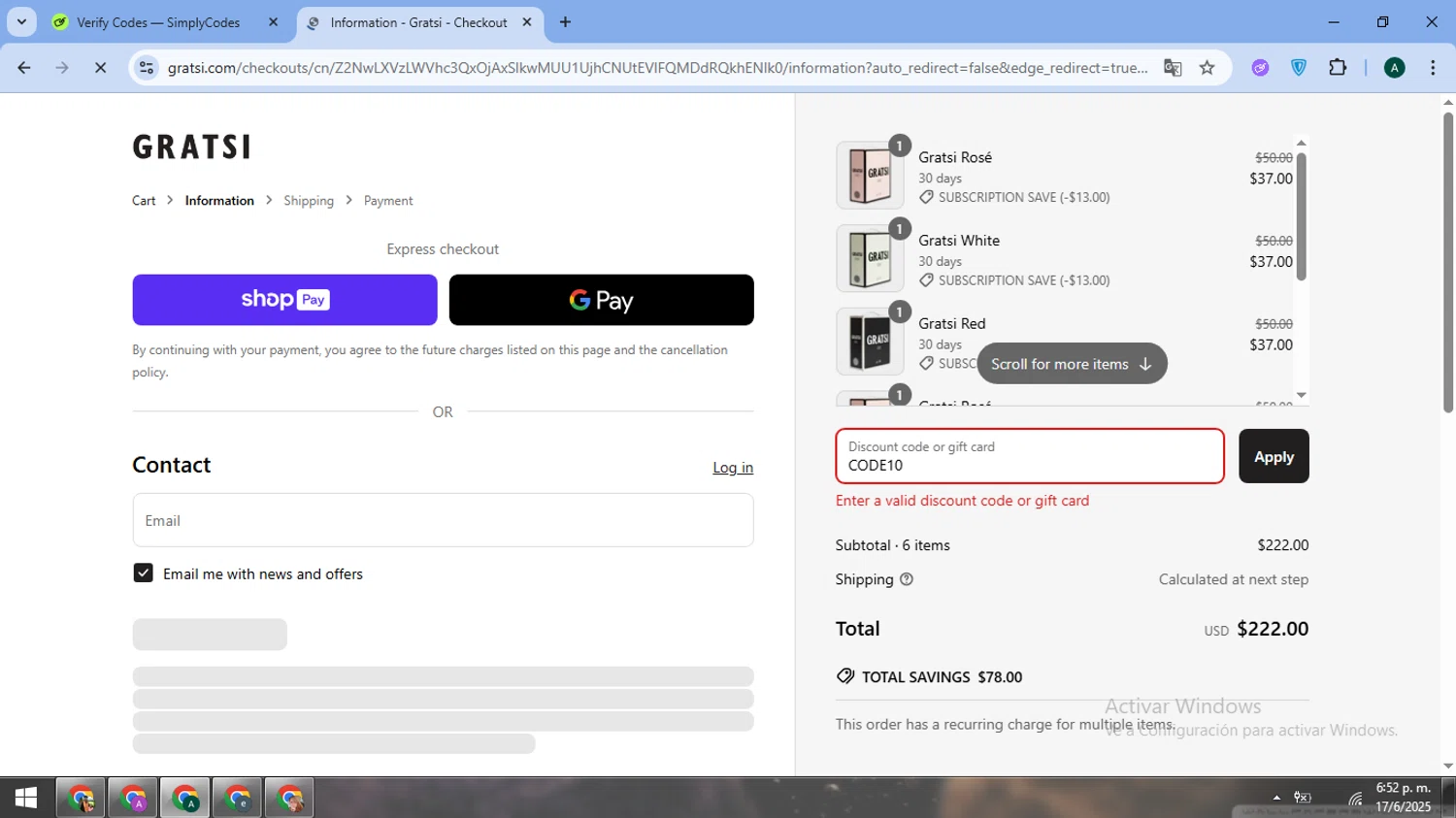Click the TOTAL SAVINGS tag icon

pos(845,676)
